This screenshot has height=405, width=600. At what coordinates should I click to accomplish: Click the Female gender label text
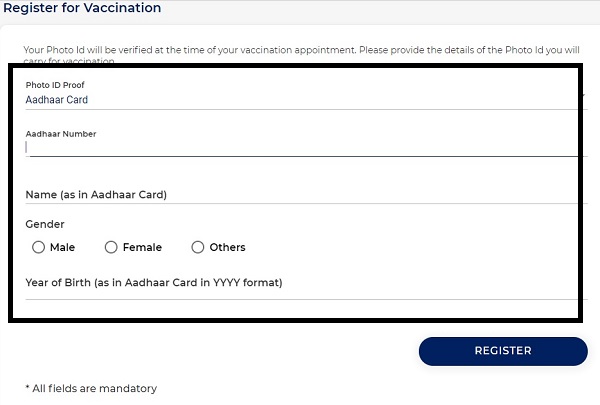tap(142, 247)
